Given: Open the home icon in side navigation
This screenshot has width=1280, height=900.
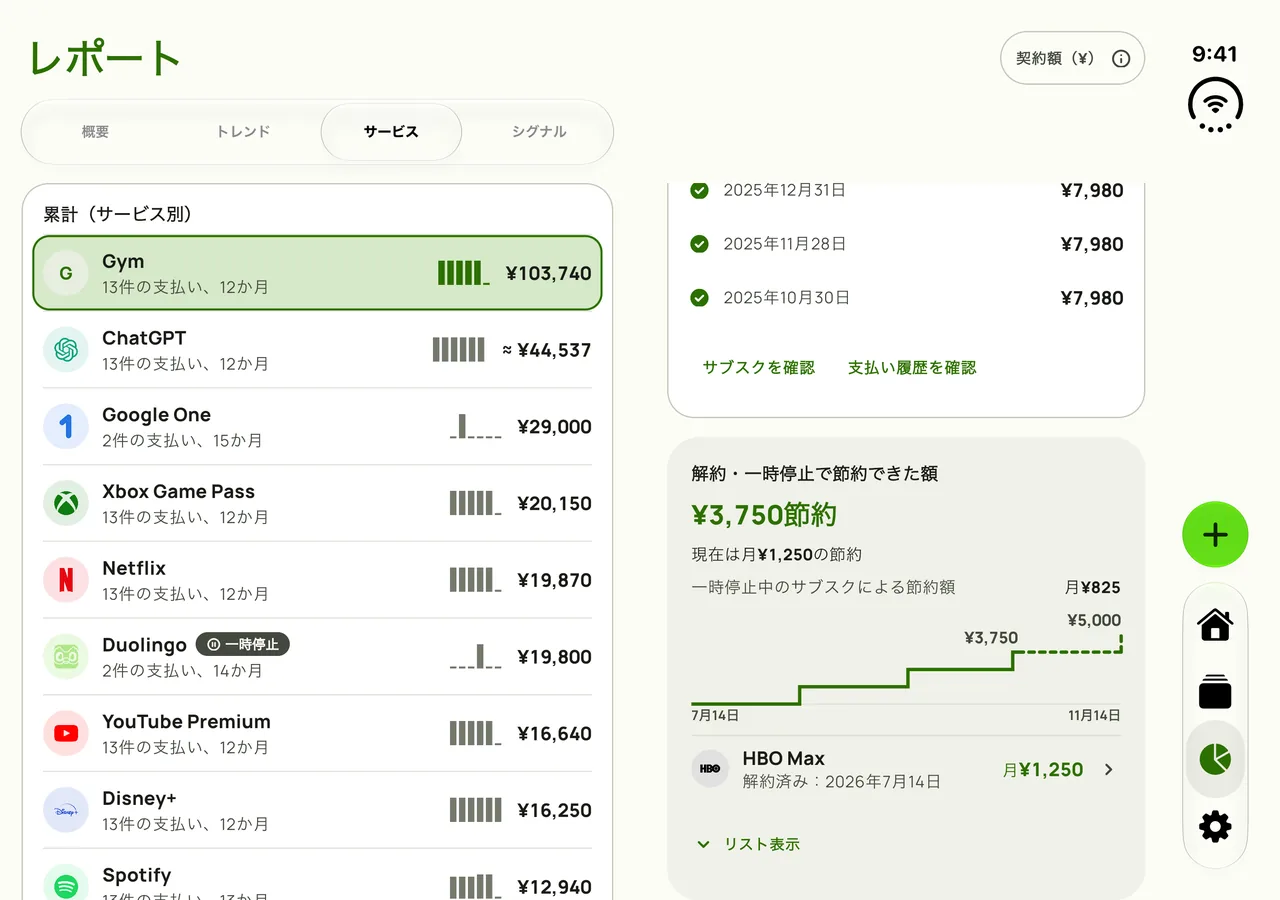Looking at the screenshot, I should 1215,625.
